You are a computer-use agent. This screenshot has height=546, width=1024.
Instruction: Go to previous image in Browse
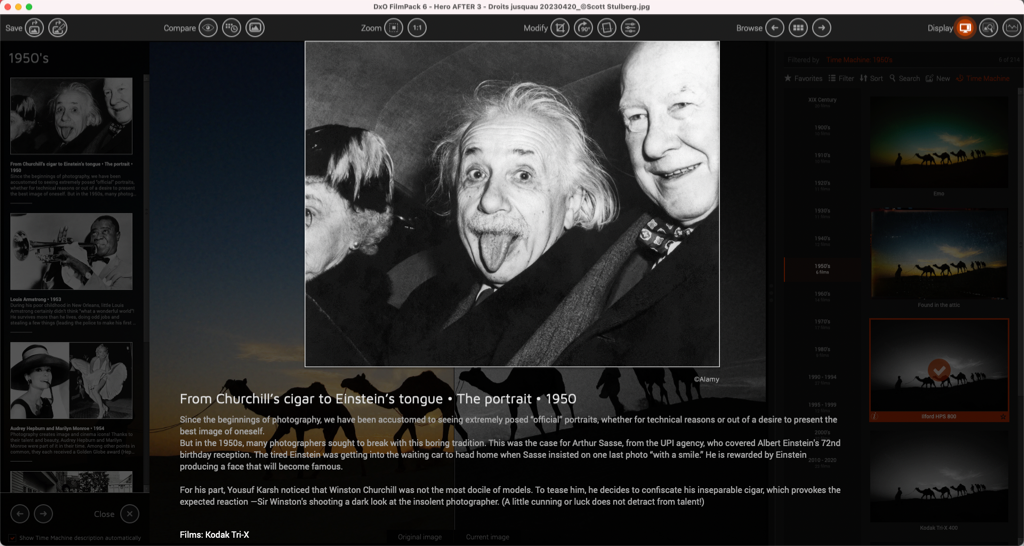point(775,28)
